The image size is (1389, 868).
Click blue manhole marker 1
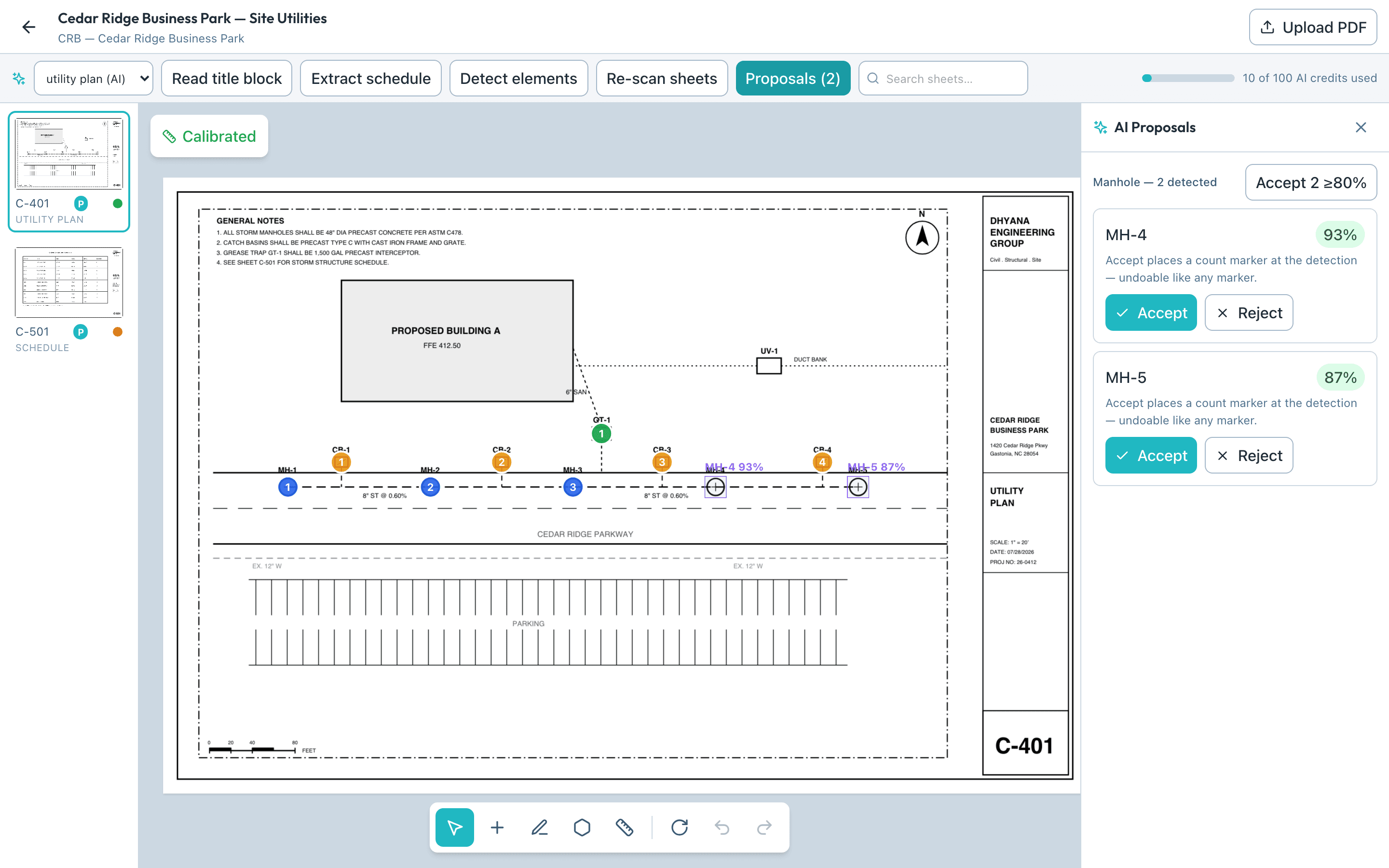point(287,488)
